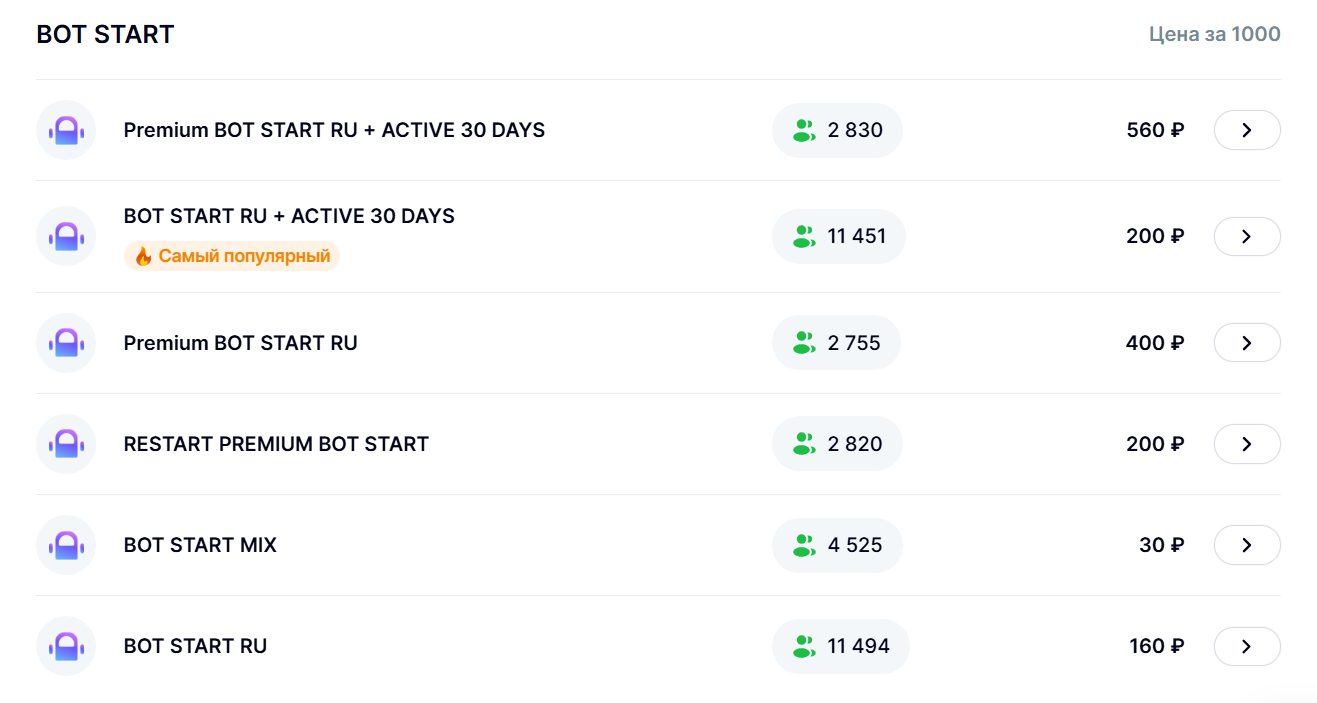This screenshot has height=703, width=1317.
Task: Open the chevron arrow for the 30 ₽ service
Action: (x=1247, y=545)
